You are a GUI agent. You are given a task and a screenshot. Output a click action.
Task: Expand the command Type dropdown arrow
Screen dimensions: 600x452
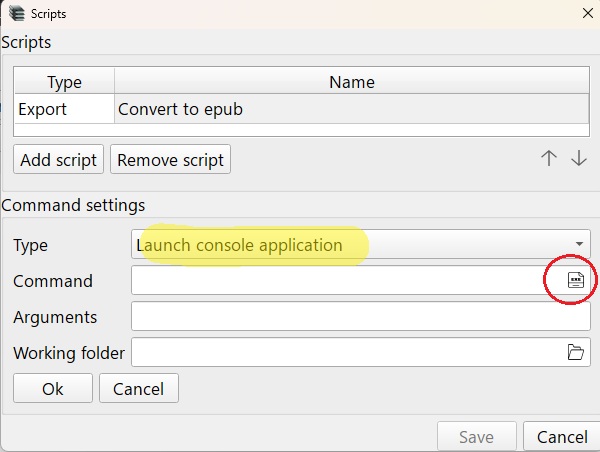point(579,244)
